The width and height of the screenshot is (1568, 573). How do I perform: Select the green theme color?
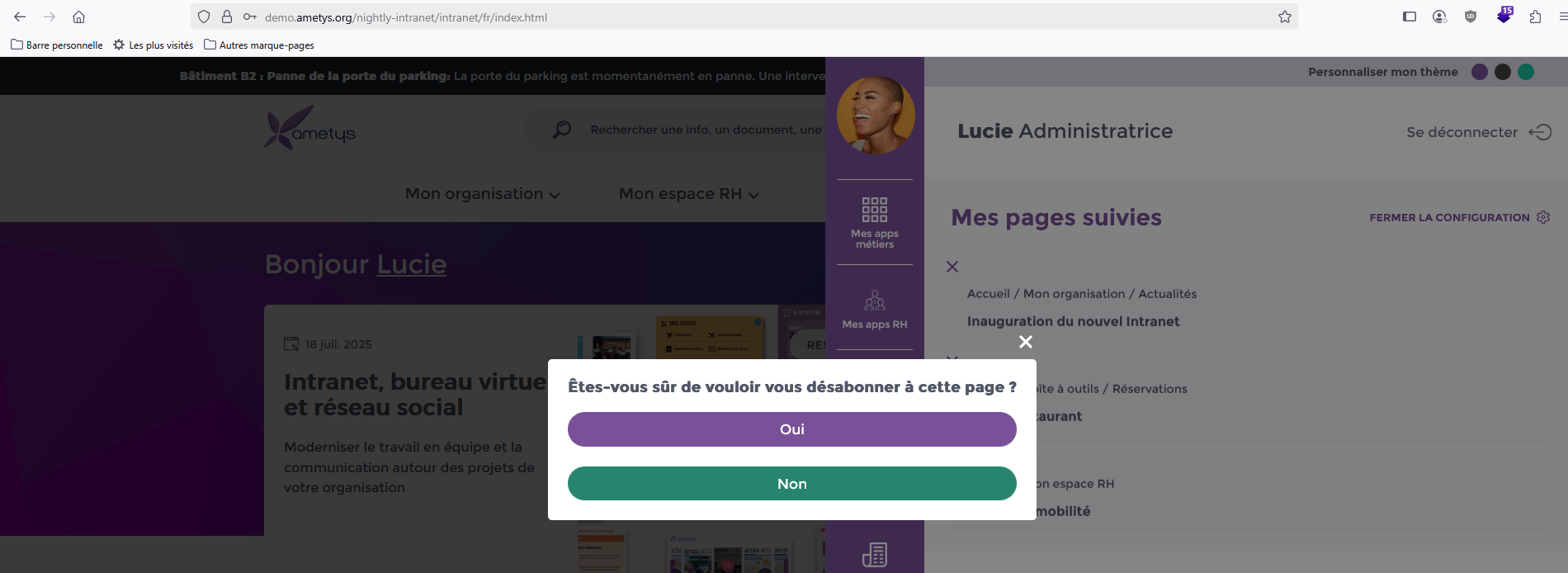[x=1526, y=72]
